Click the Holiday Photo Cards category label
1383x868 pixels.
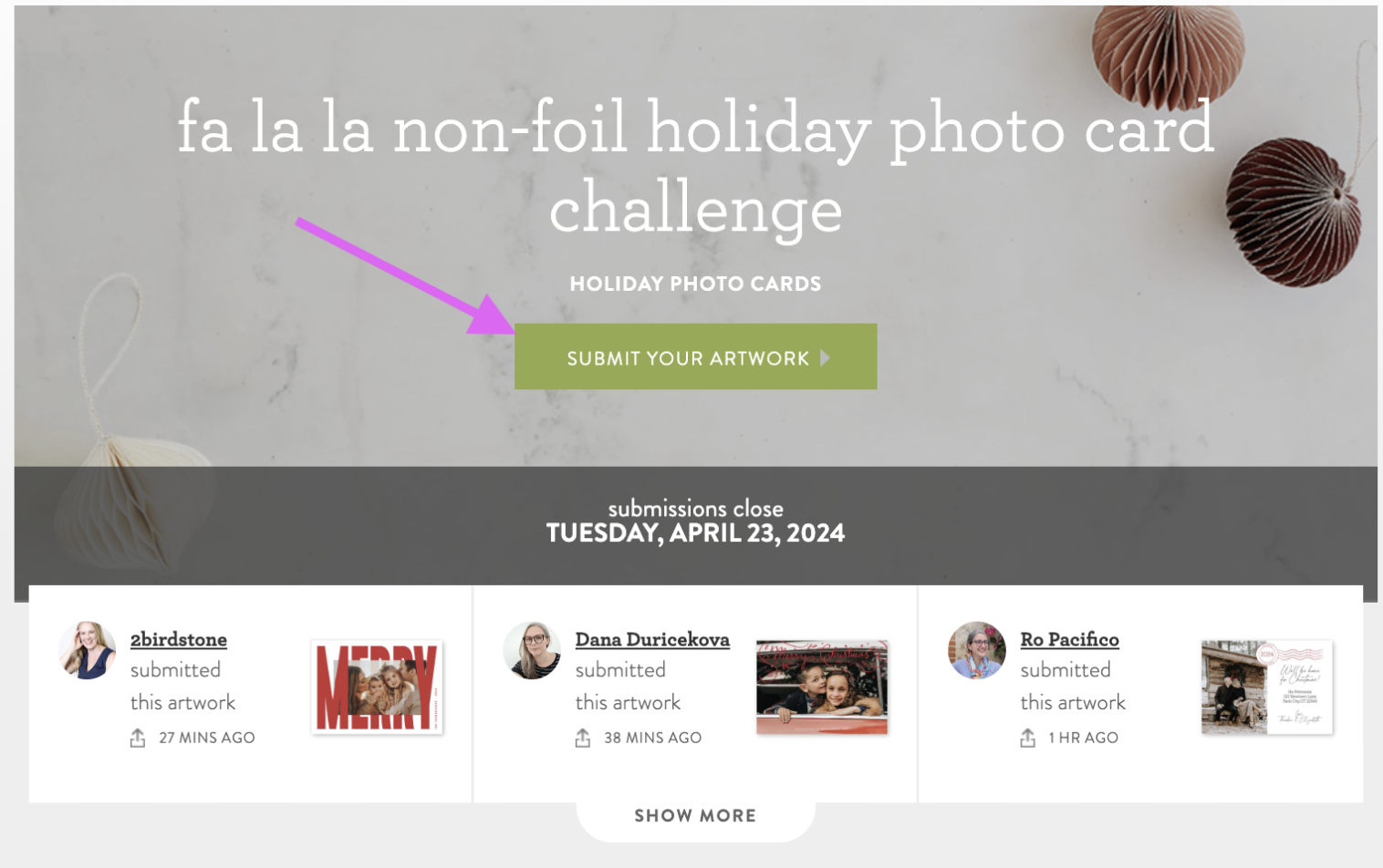pos(695,284)
